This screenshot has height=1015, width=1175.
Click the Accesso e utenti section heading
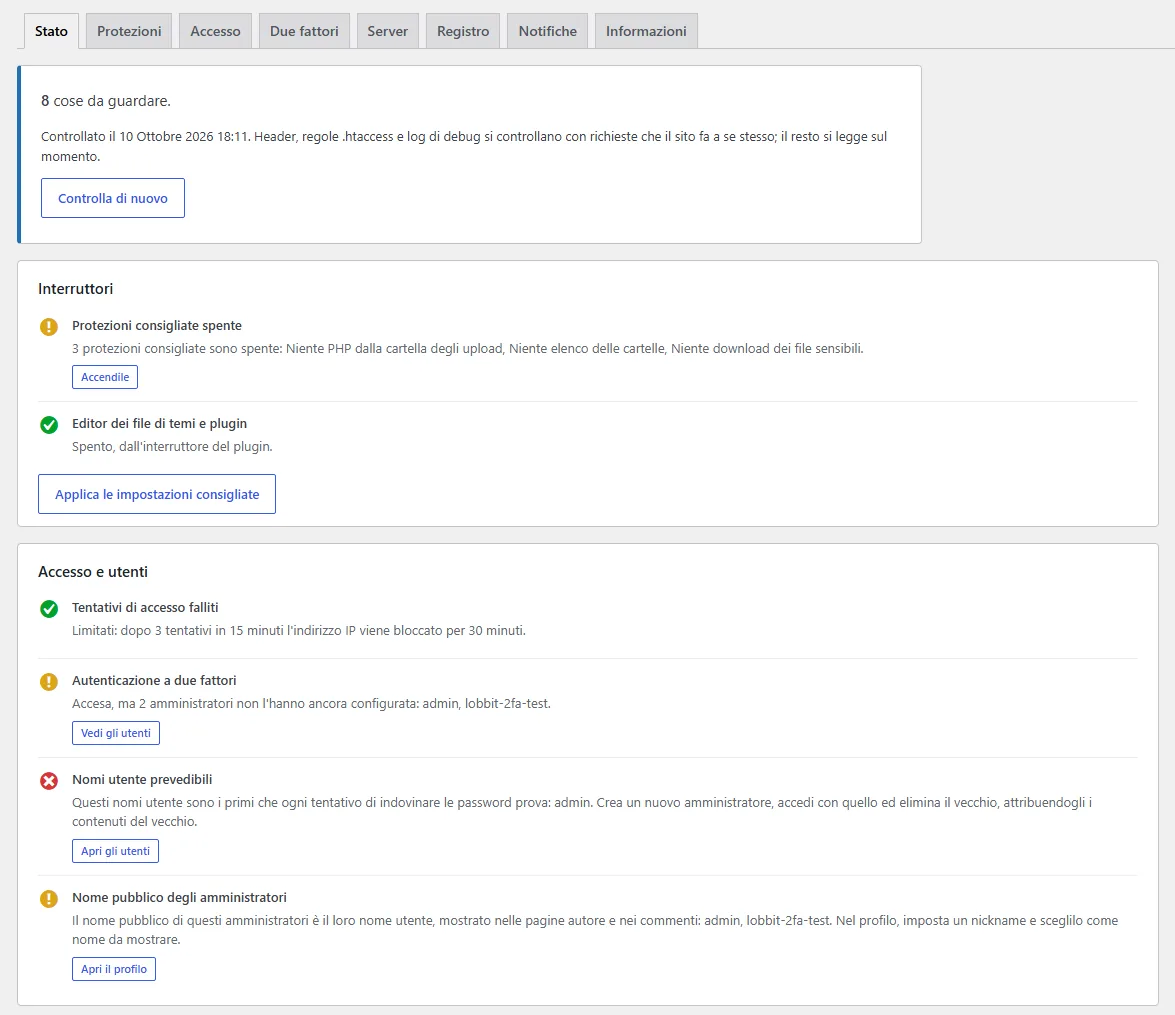pos(93,571)
